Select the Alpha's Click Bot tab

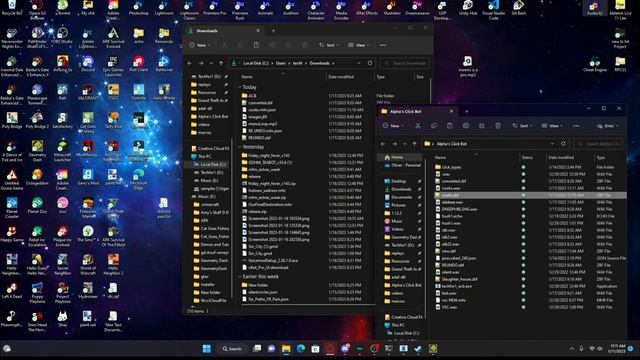click(417, 111)
